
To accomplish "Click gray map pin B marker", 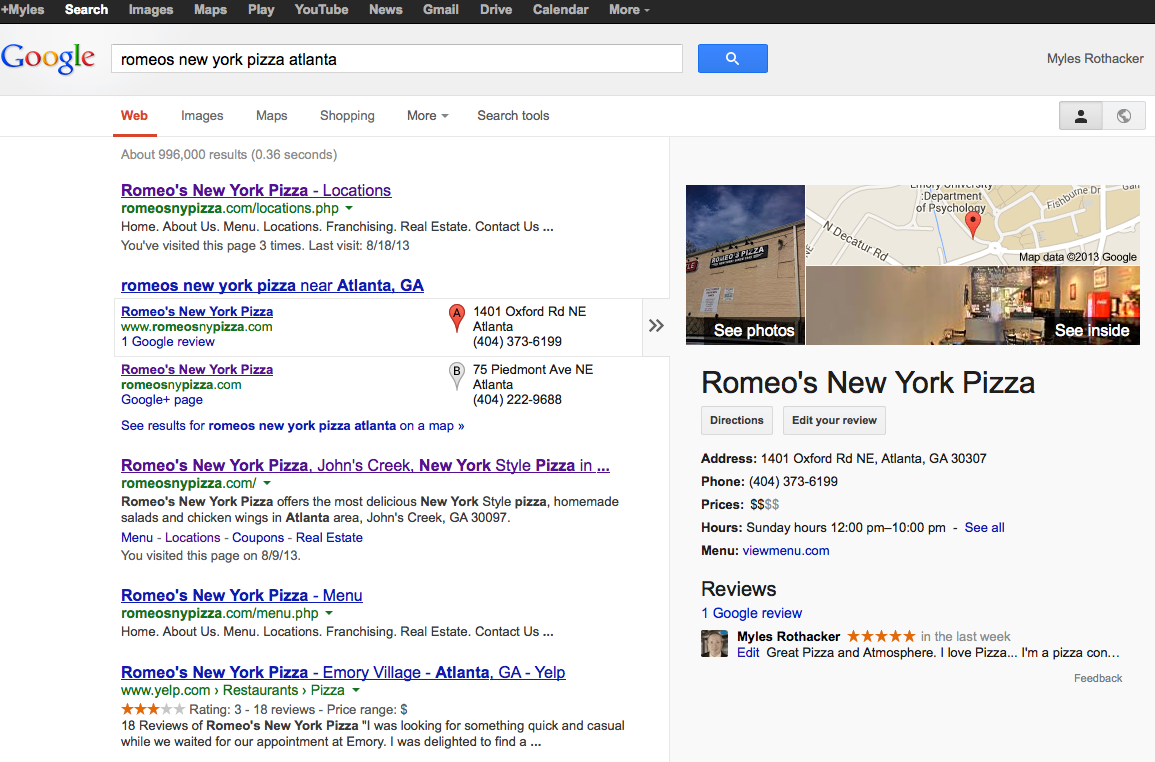I will tap(457, 377).
